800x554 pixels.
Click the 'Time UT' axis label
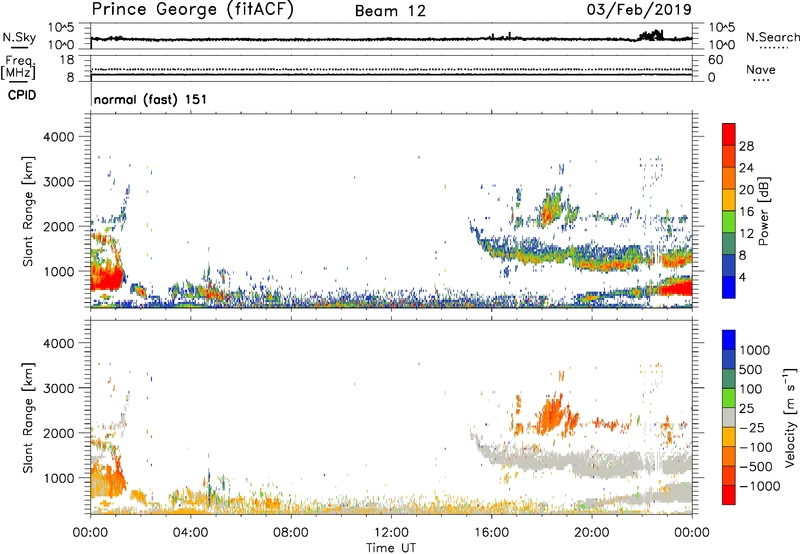391,548
